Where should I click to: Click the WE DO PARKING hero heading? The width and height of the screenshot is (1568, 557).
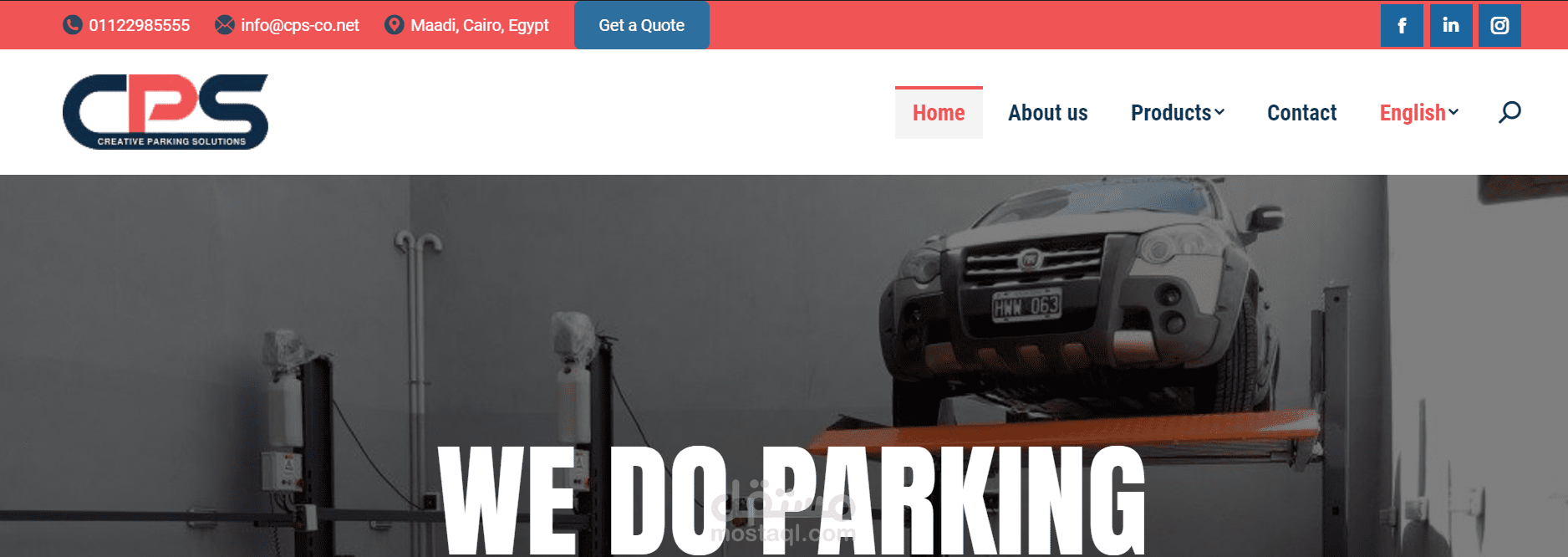[x=792, y=501]
